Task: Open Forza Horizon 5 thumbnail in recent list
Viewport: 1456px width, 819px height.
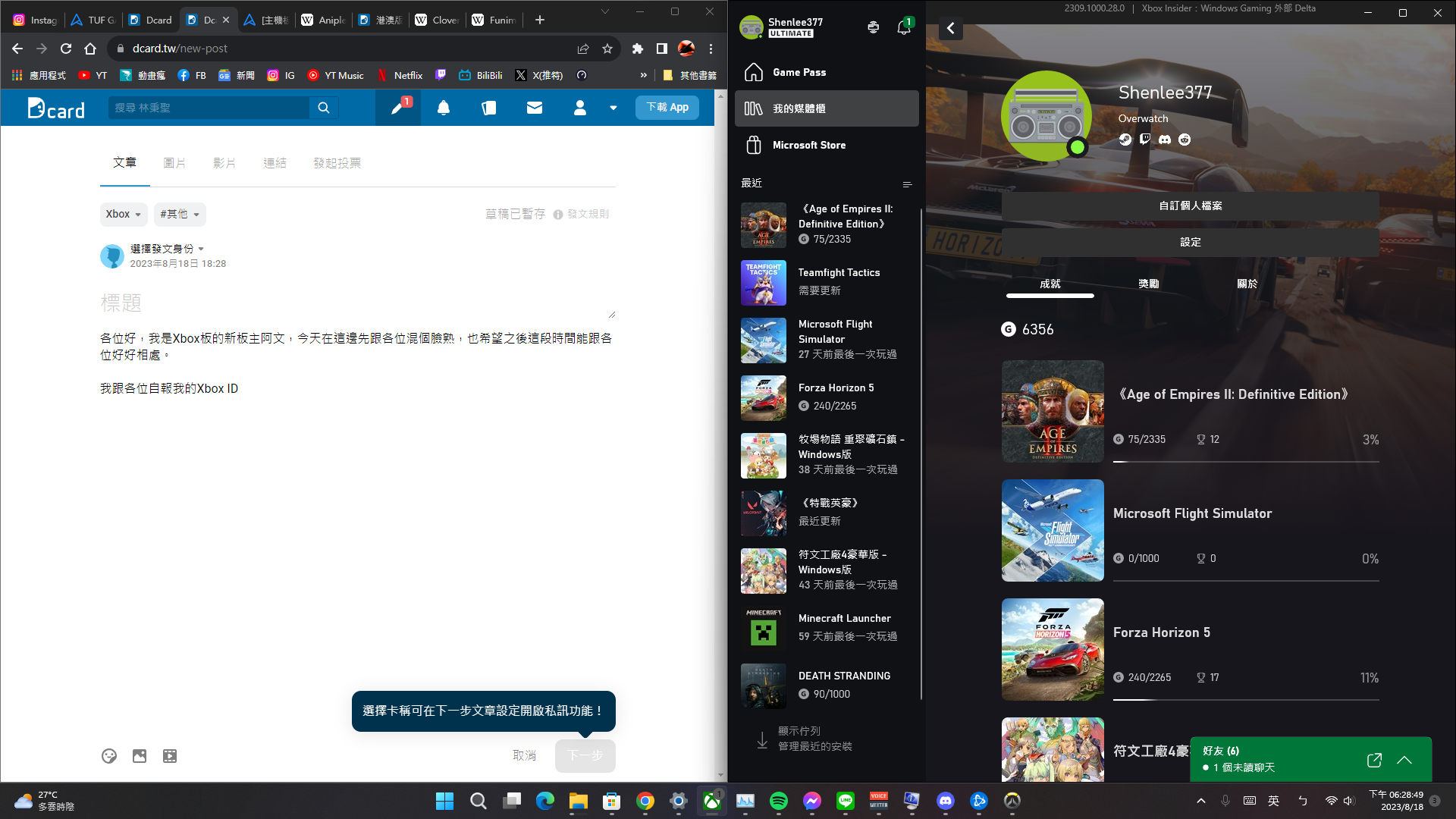Action: click(764, 398)
